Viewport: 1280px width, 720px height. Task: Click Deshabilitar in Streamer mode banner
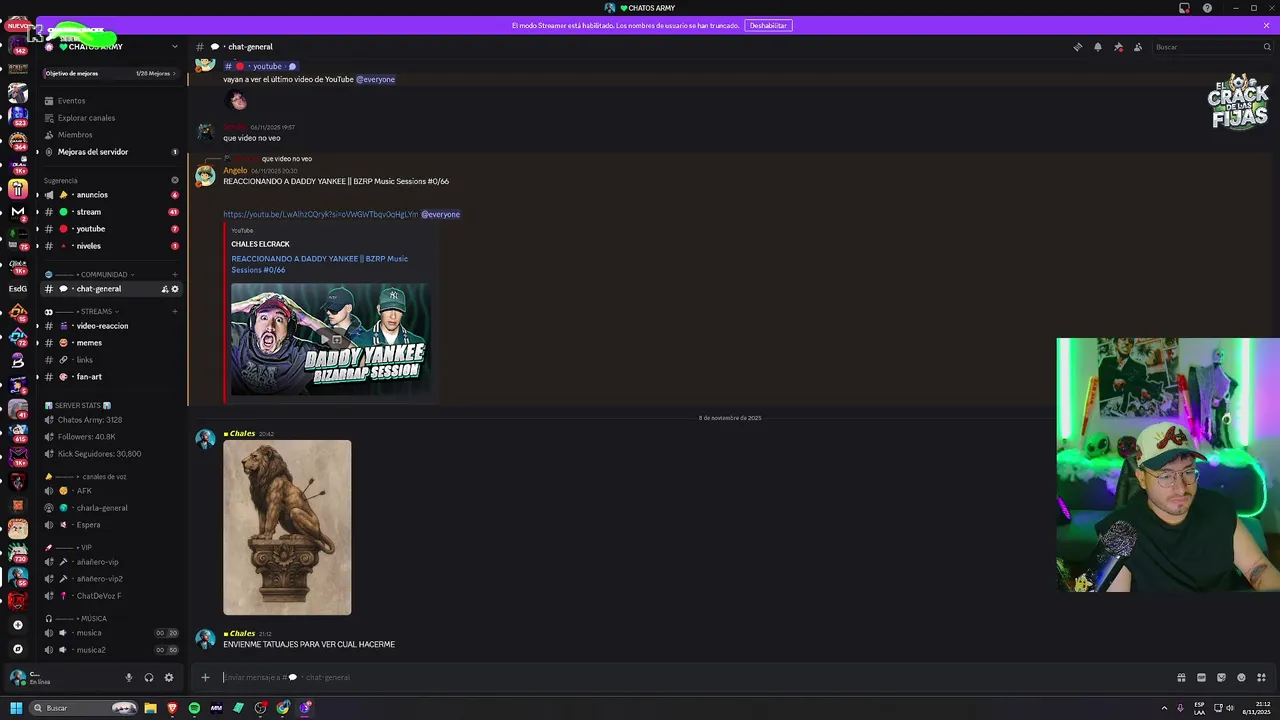pos(768,25)
